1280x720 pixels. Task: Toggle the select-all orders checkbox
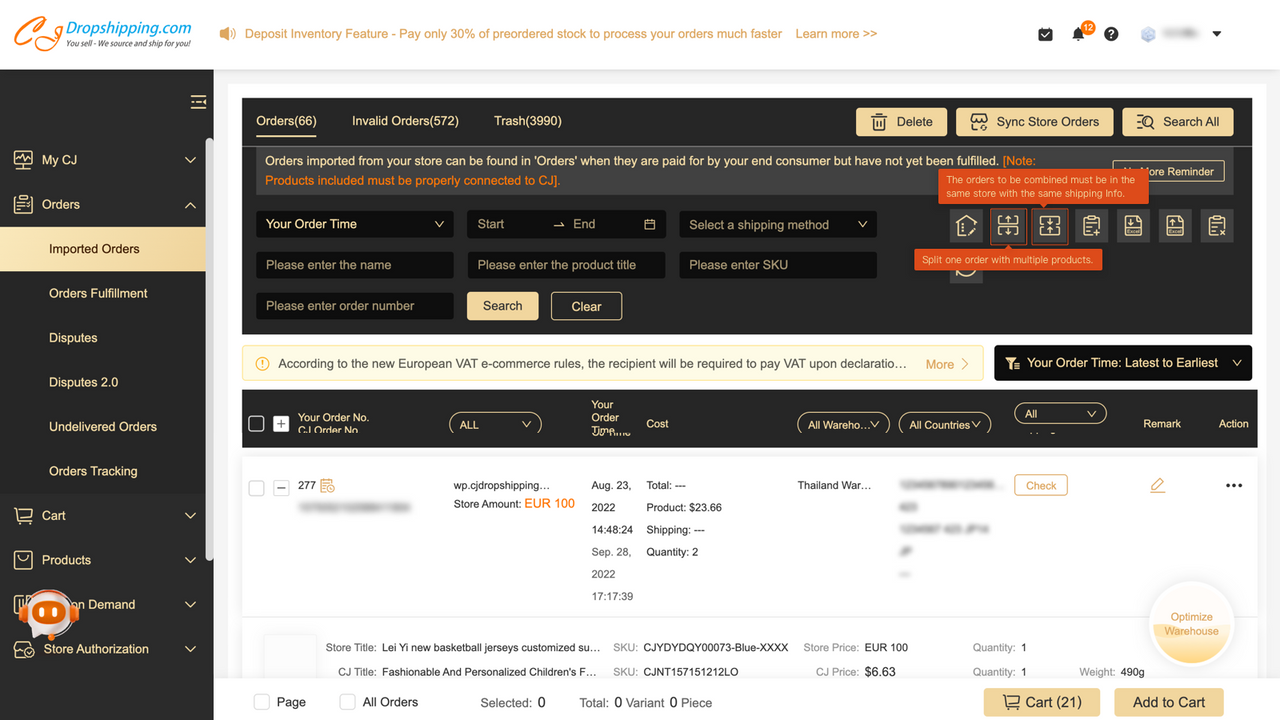(x=256, y=423)
